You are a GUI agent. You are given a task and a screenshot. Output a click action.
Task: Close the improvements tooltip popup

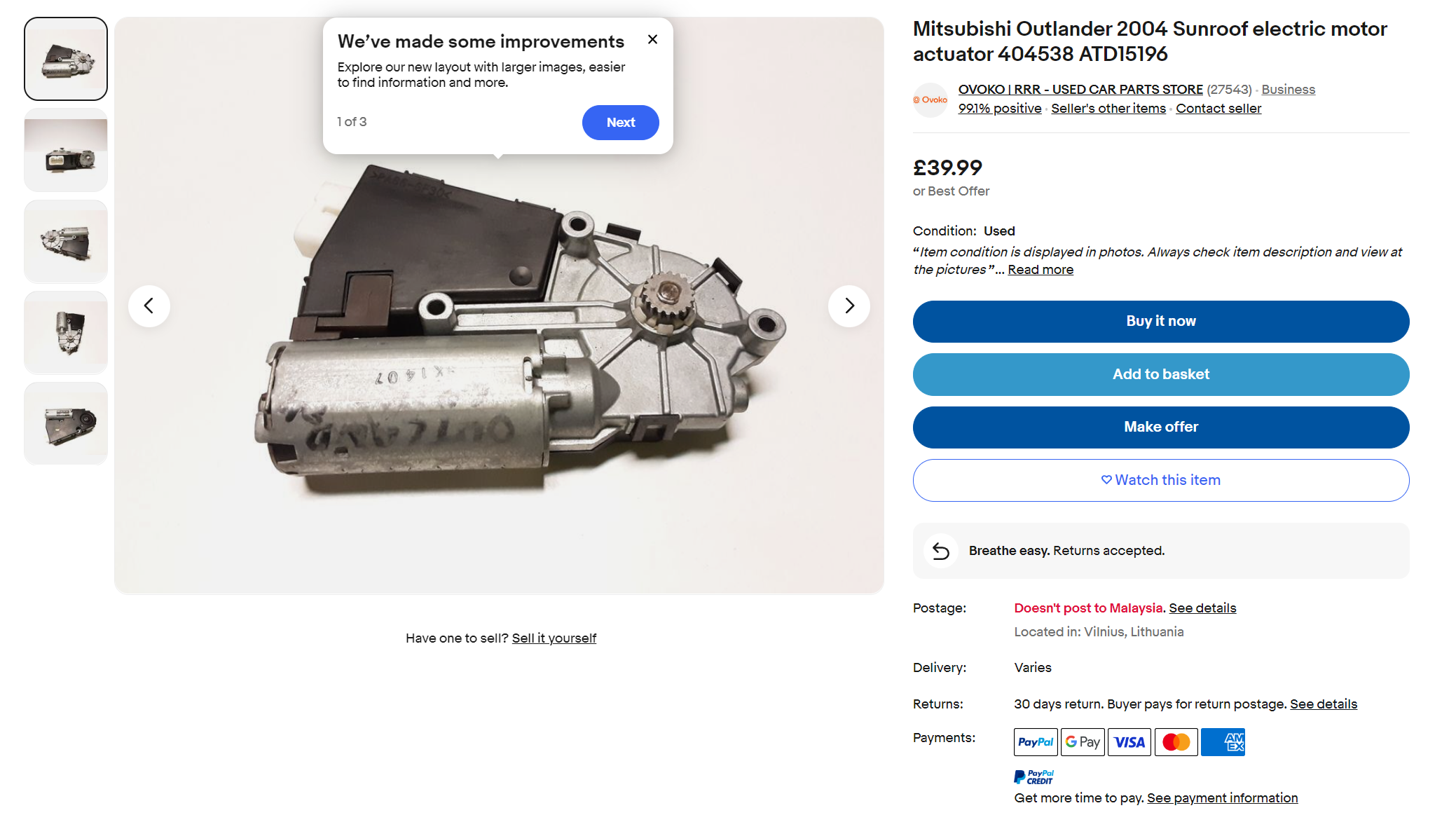[x=652, y=40]
